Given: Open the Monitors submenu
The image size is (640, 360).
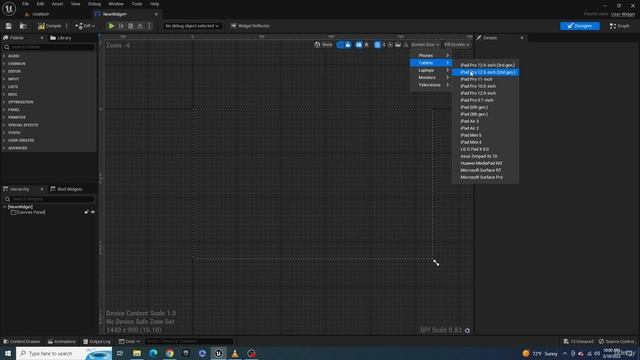Looking at the screenshot, I should [431, 78].
